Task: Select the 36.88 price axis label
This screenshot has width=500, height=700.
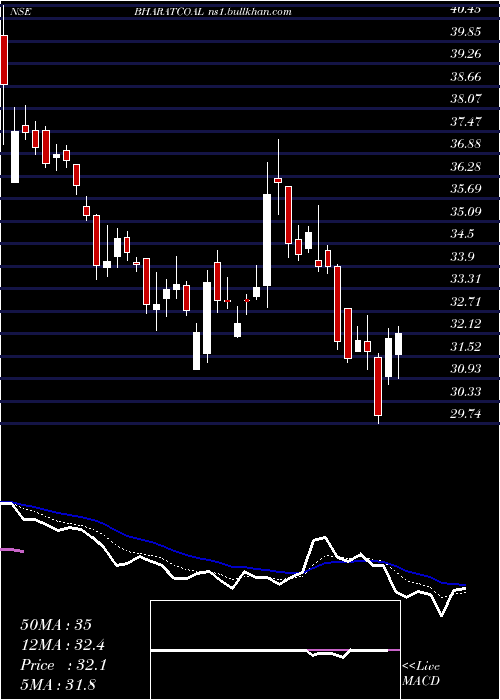Action: pyautogui.click(x=466, y=144)
